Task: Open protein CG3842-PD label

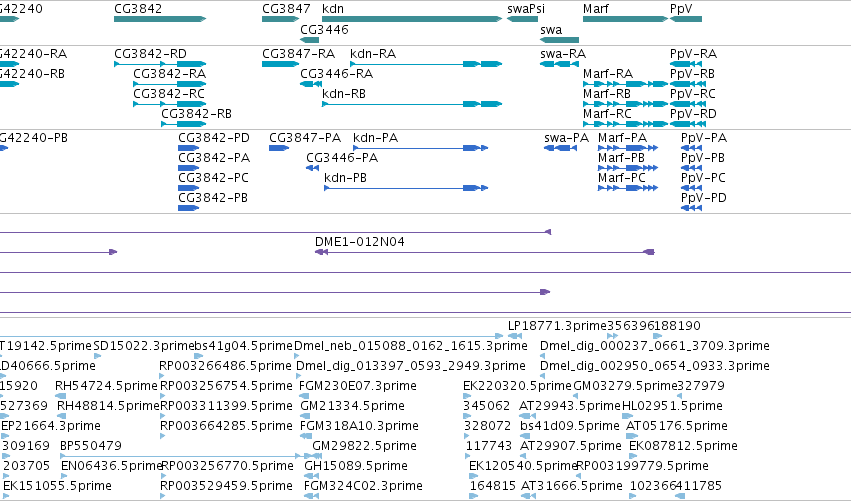Action: coord(214,138)
